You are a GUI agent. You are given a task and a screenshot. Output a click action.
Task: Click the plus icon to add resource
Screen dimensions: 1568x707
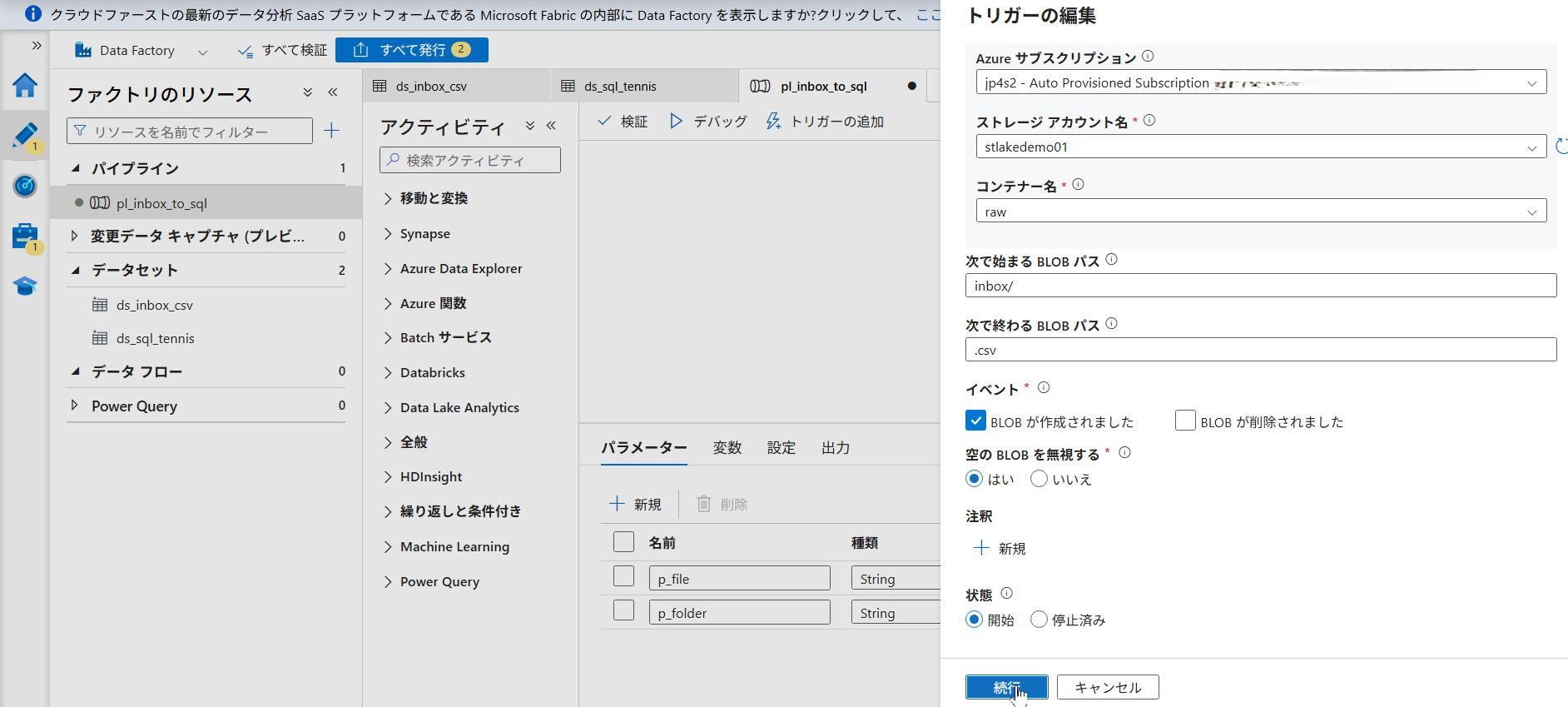[x=331, y=131]
